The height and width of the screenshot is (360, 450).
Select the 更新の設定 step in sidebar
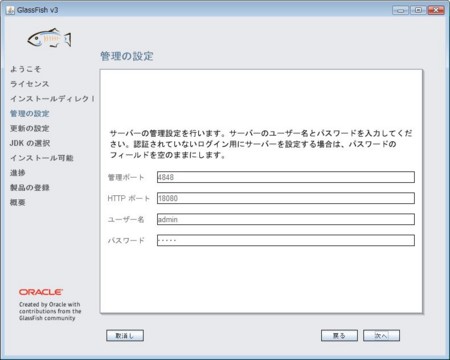29,128
